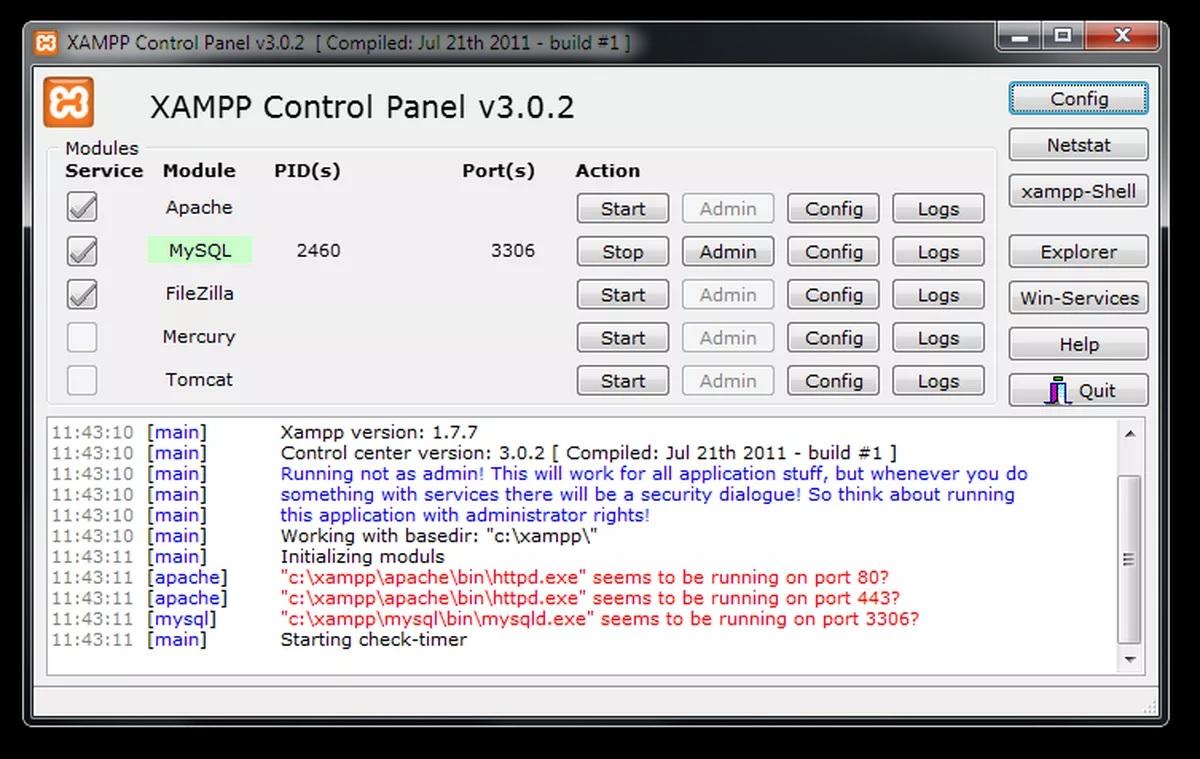Start the Mercury module
This screenshot has width=1200, height=759.
(x=623, y=338)
